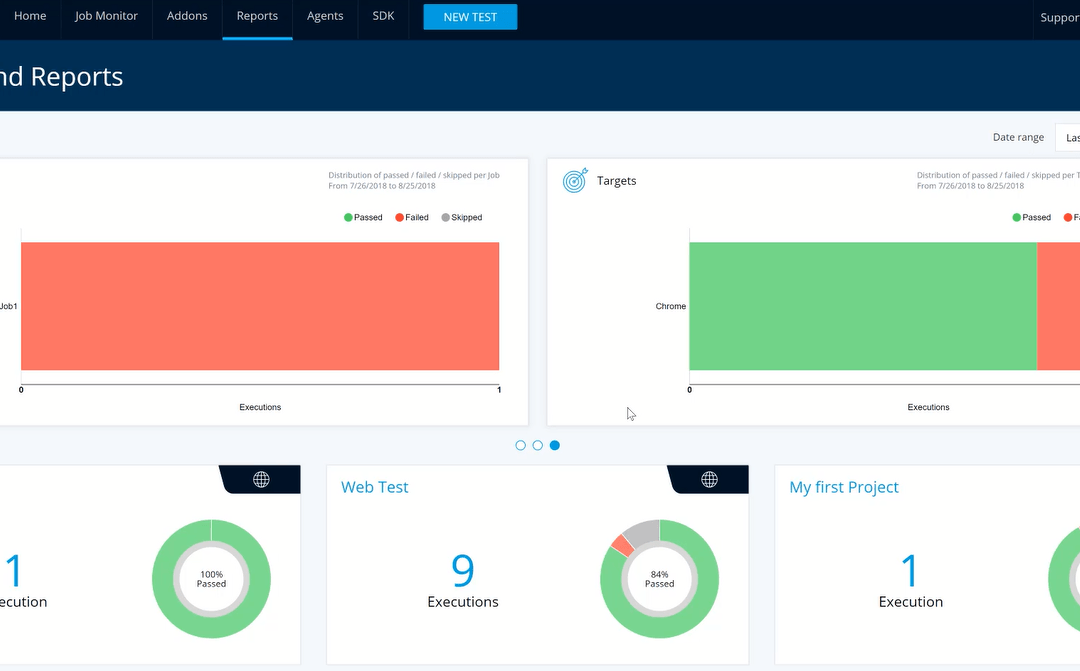Click the Targets bullseye icon
Image resolution: width=1080 pixels, height=671 pixels.
click(x=575, y=181)
